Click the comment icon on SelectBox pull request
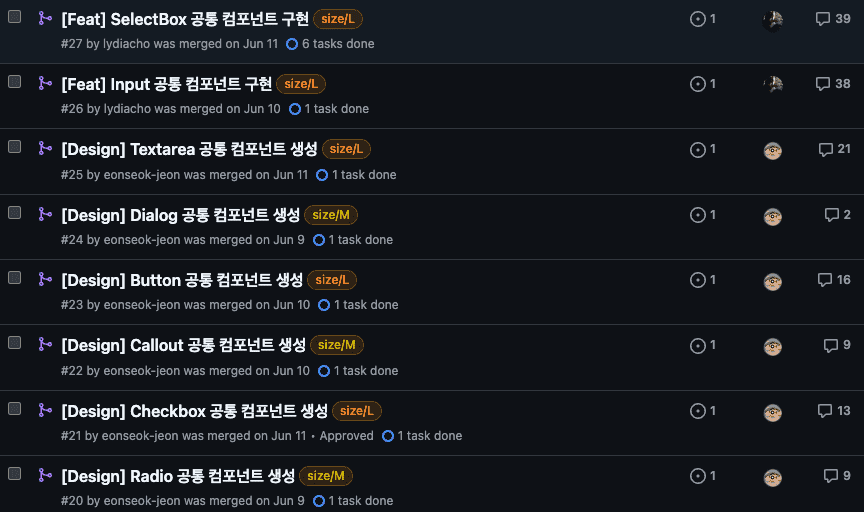 pyautogui.click(x=823, y=19)
